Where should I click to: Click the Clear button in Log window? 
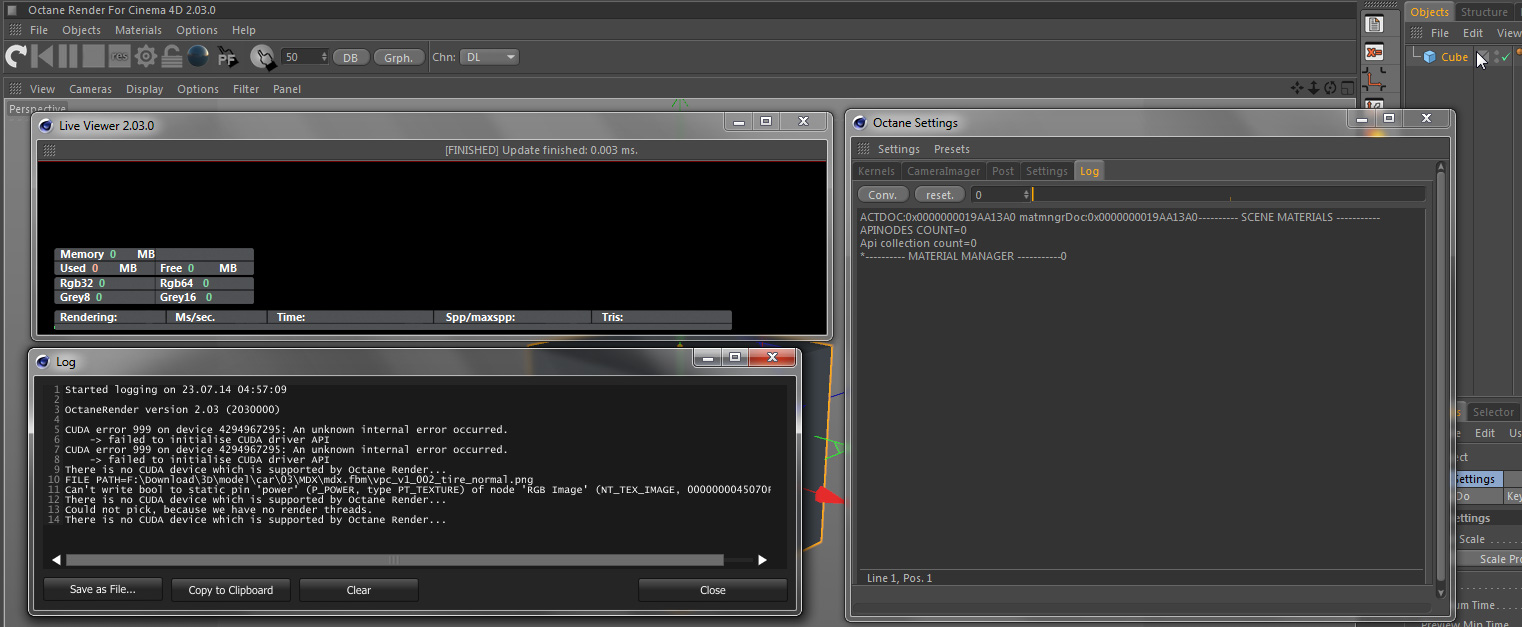[x=358, y=590]
